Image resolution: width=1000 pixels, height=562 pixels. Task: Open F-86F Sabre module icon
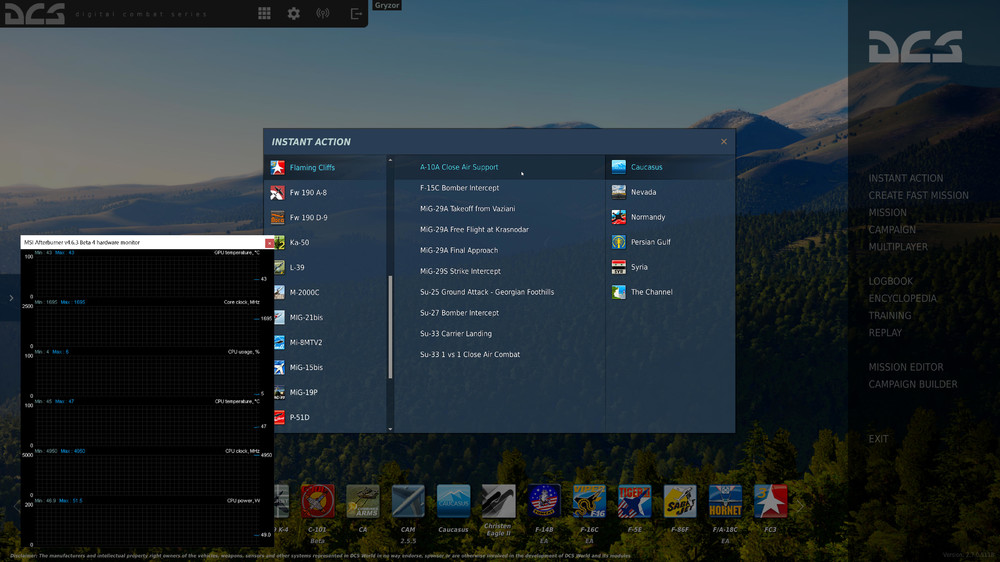tap(680, 501)
